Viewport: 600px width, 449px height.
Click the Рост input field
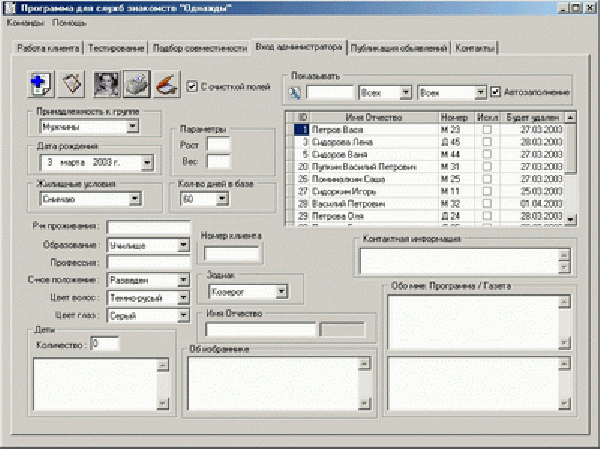tap(218, 144)
